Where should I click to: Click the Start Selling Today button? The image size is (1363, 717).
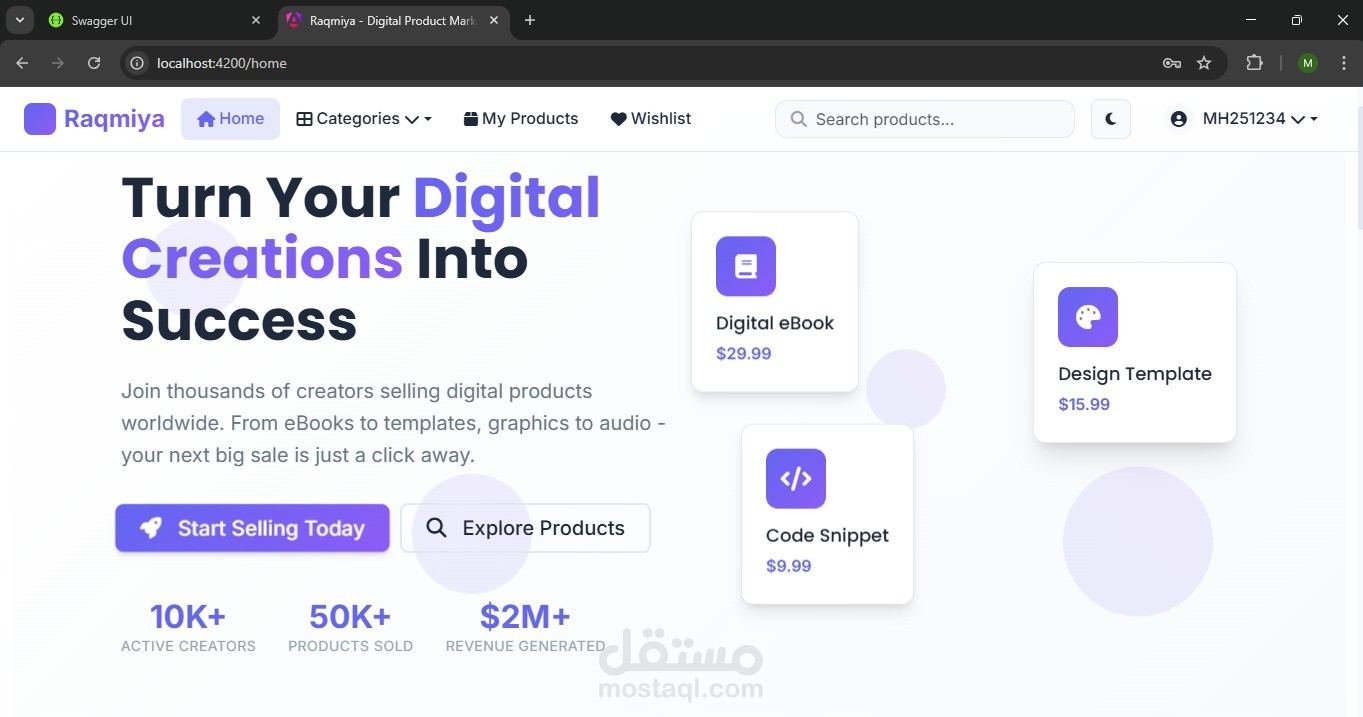point(252,528)
